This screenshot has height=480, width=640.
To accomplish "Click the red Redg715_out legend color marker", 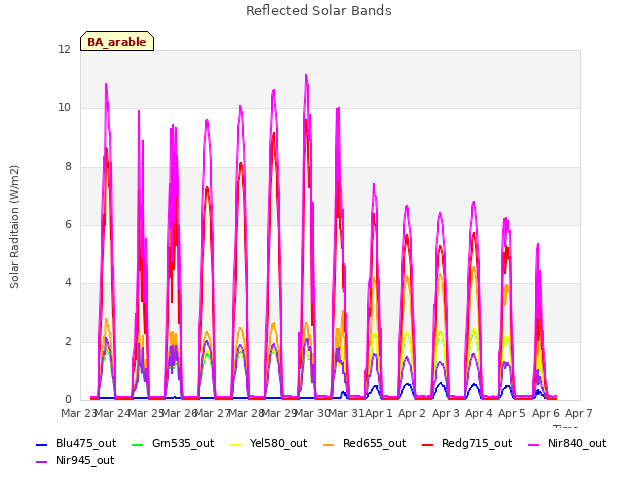I will coord(428,444).
